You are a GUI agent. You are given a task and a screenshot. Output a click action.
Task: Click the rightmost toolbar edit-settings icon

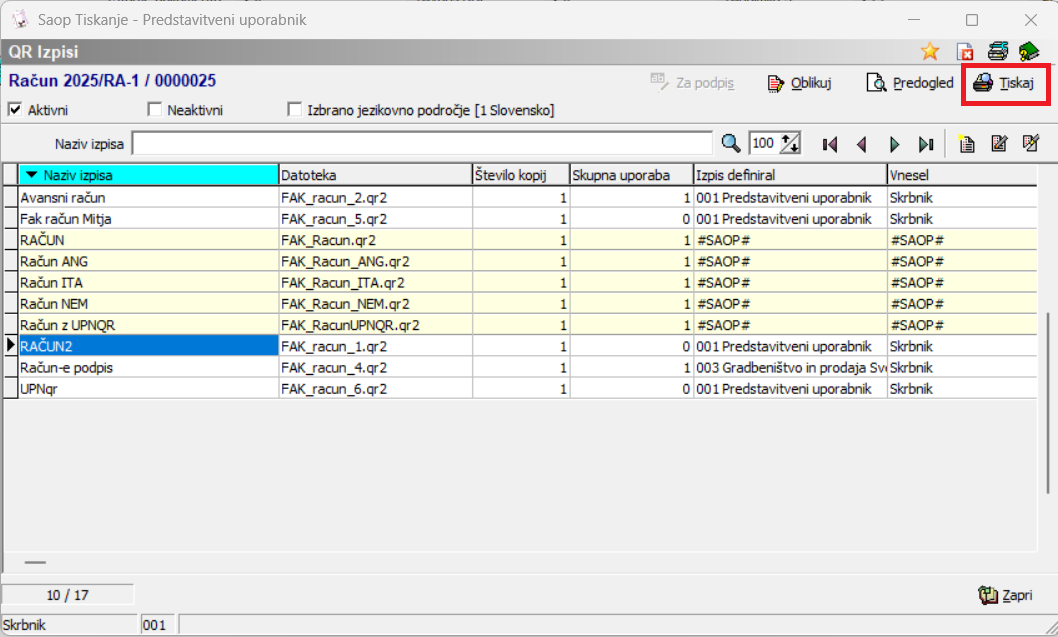1031,144
